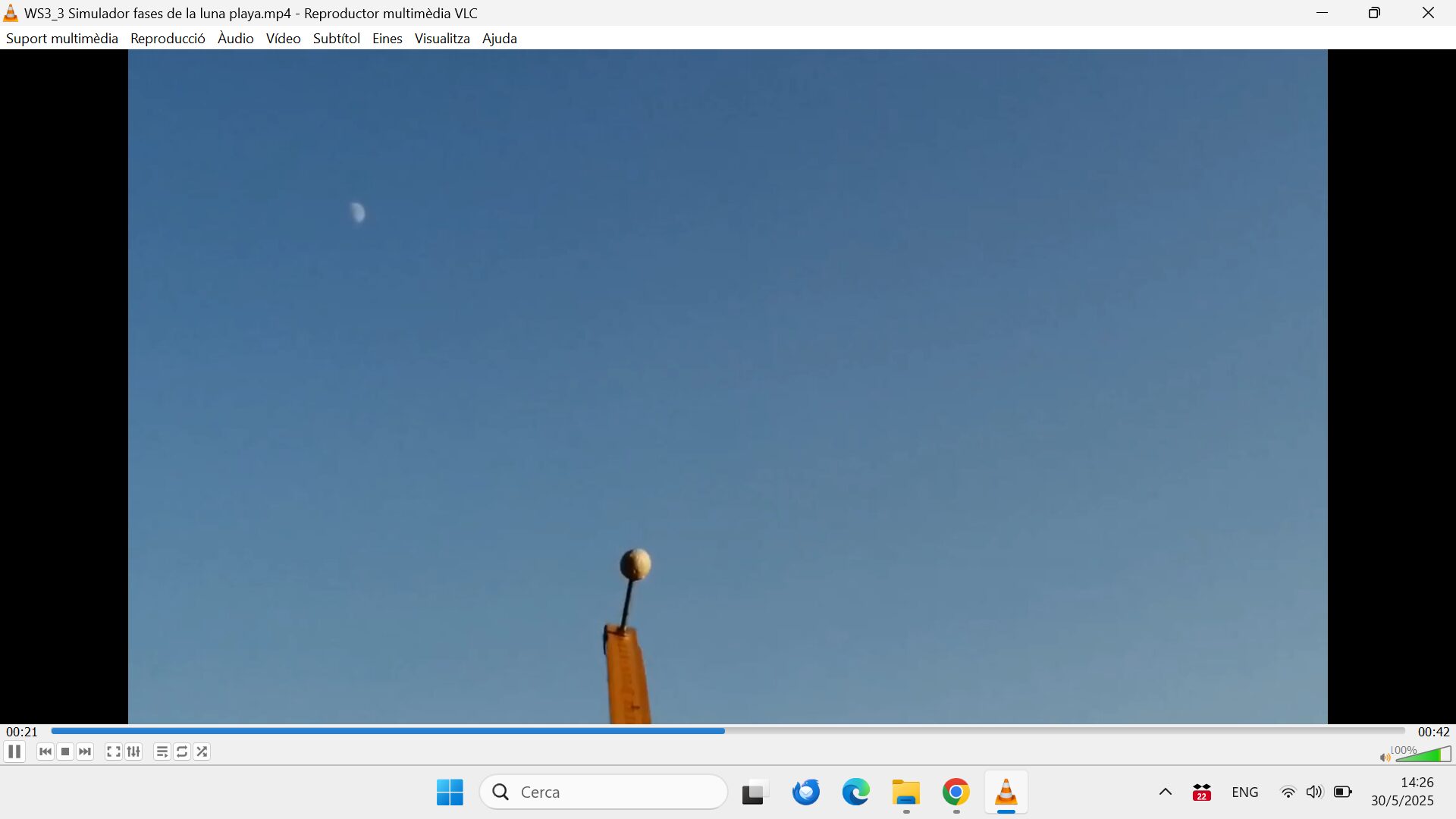Open Reproducció menu

[x=168, y=39]
